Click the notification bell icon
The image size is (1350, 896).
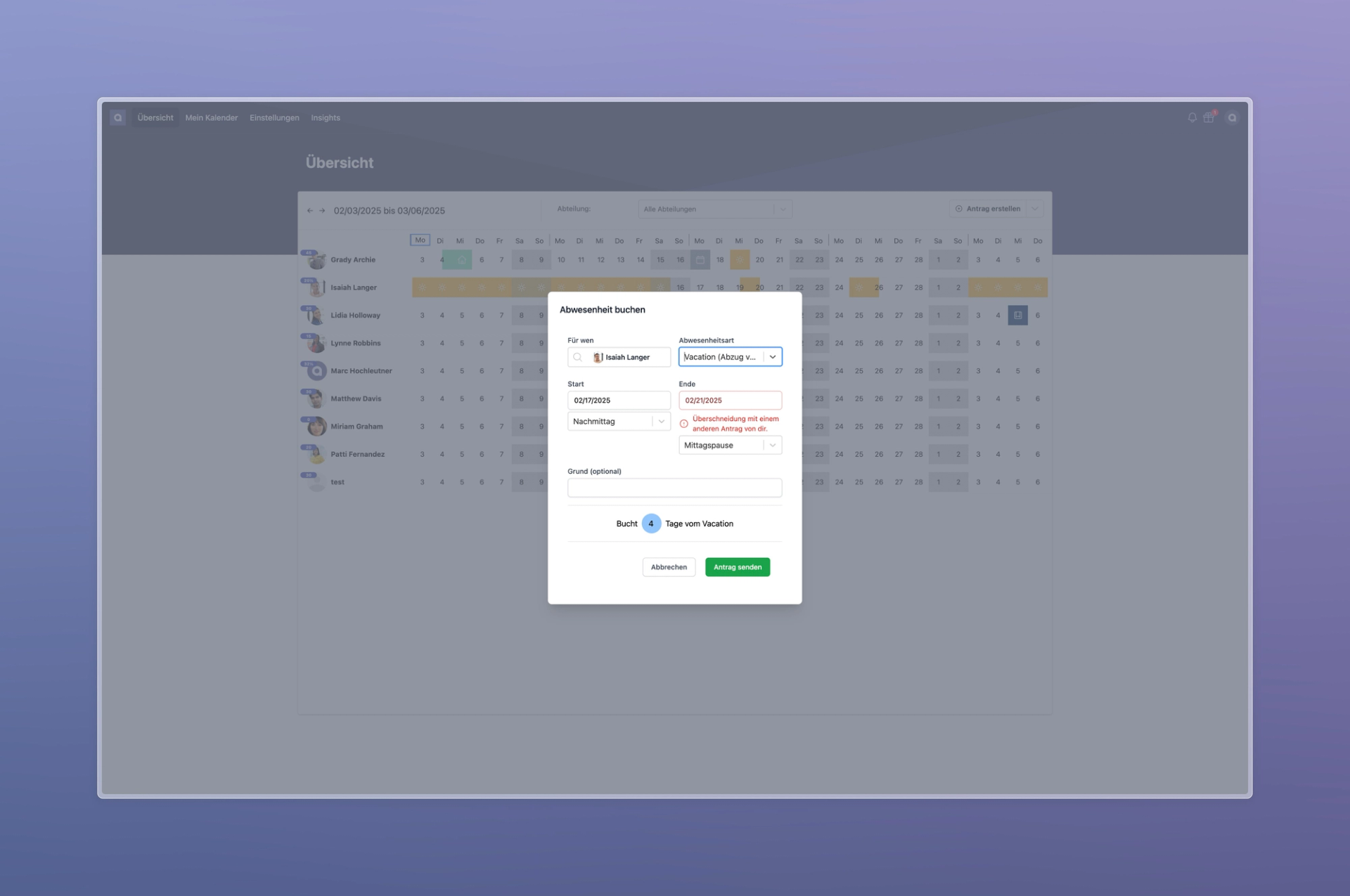tap(1192, 117)
